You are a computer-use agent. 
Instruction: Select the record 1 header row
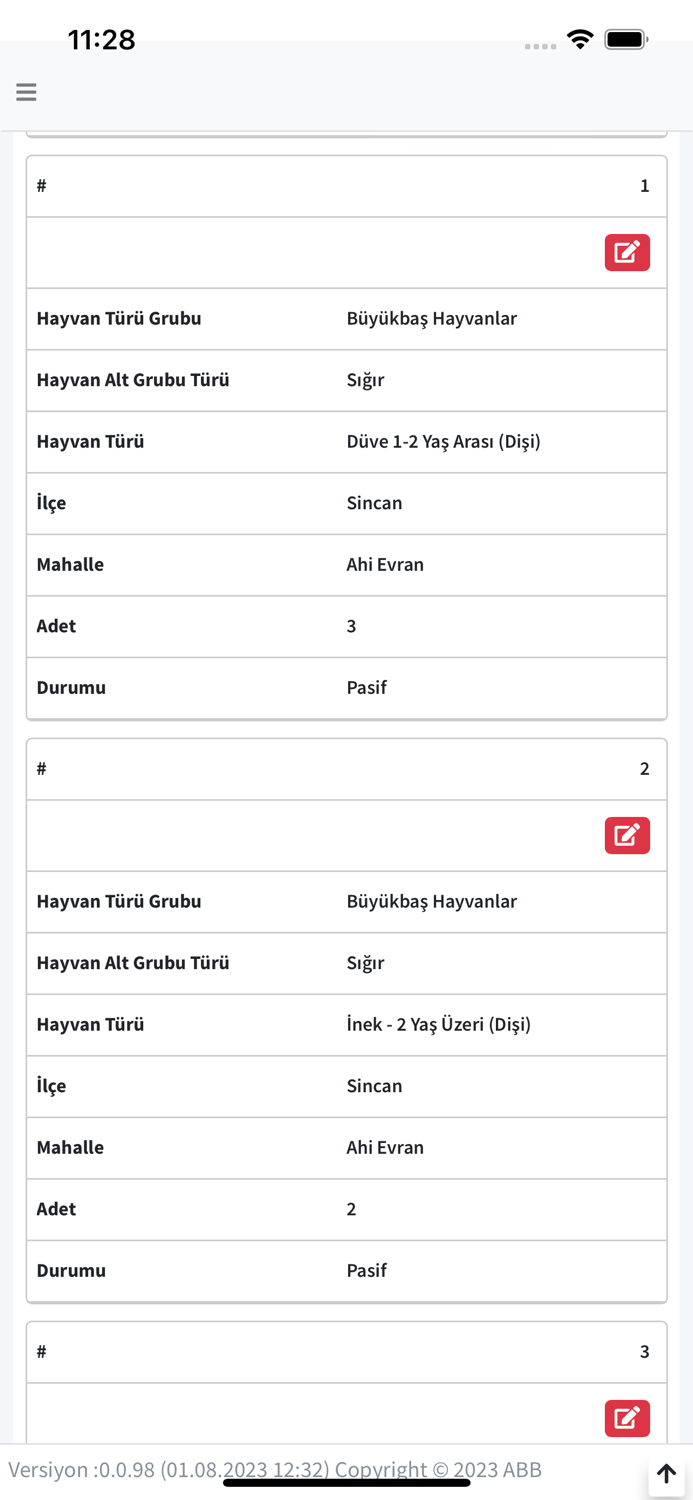tap(346, 185)
